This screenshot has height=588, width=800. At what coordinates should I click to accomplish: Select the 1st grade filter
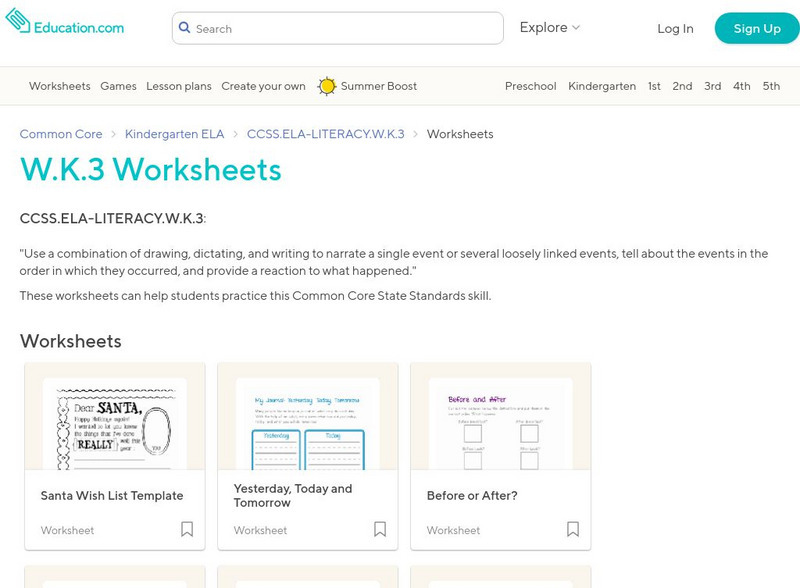tap(654, 86)
